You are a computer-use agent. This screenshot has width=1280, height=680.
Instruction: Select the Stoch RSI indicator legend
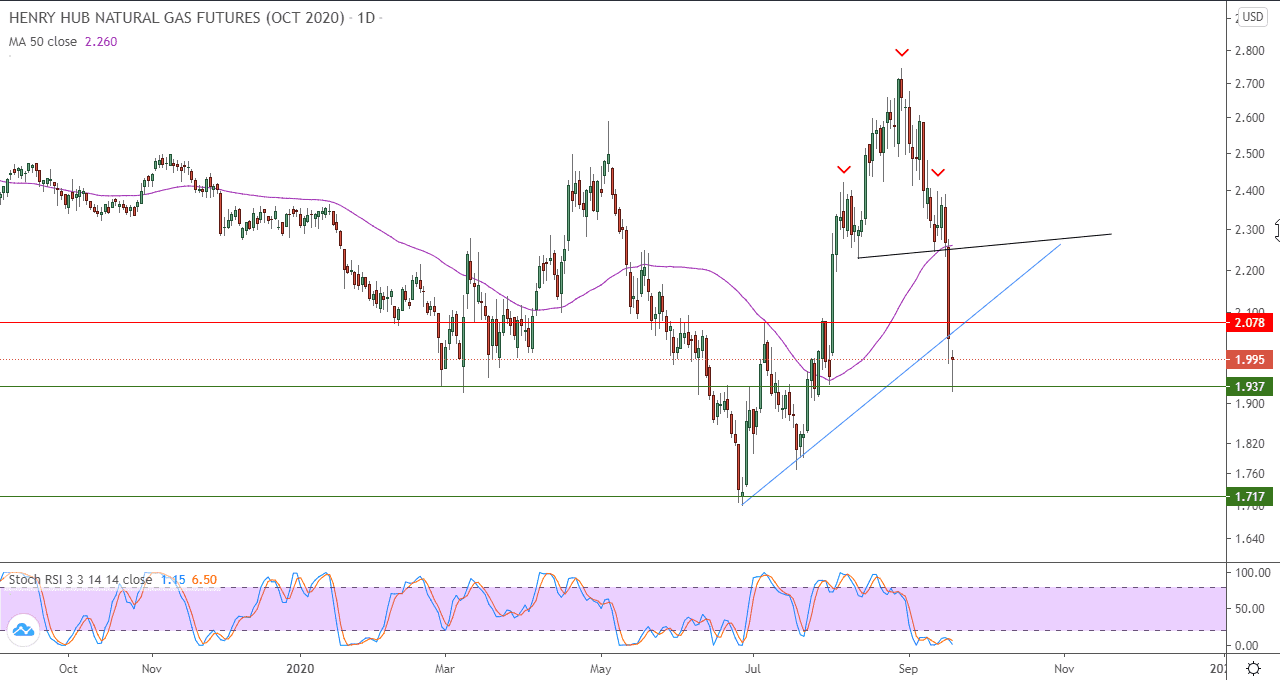click(x=80, y=579)
